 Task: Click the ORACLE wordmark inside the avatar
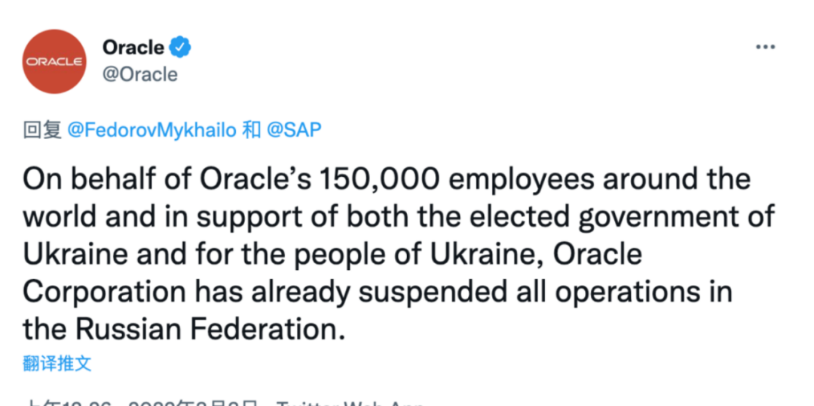coord(54,62)
